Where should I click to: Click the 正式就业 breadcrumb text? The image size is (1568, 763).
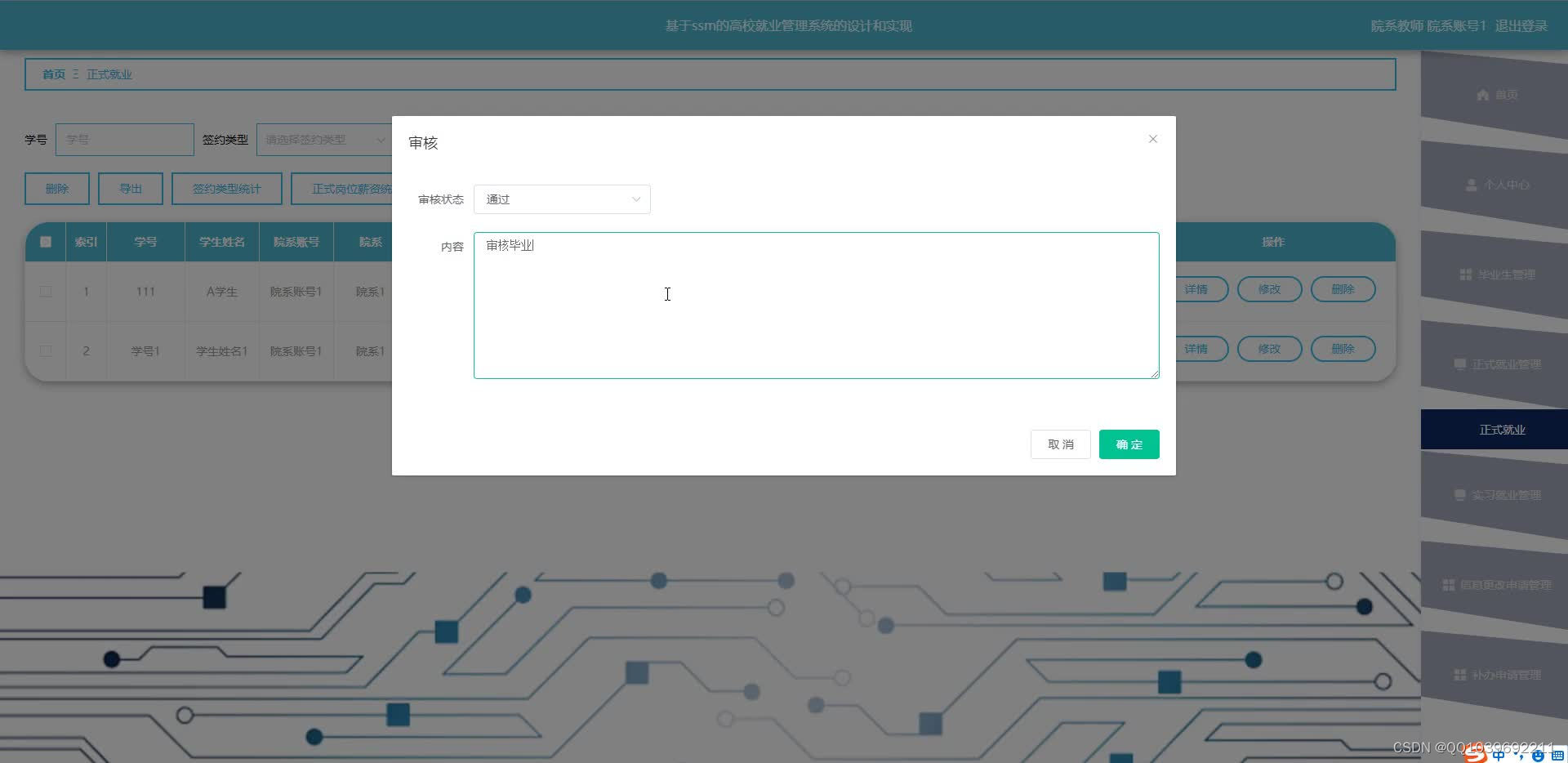click(x=109, y=74)
